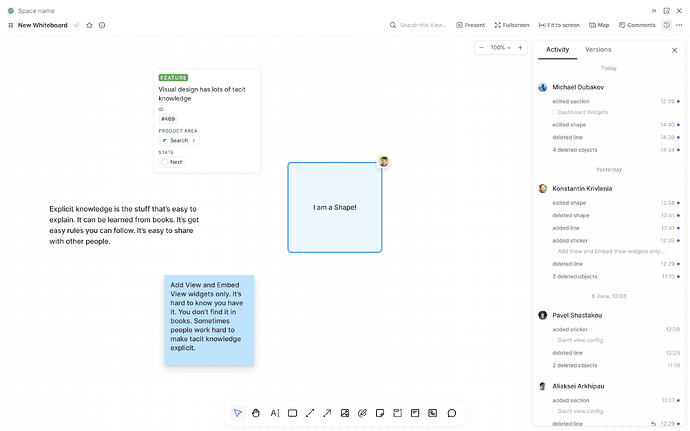
Task: Focus the Search this View field
Action: coord(418,25)
